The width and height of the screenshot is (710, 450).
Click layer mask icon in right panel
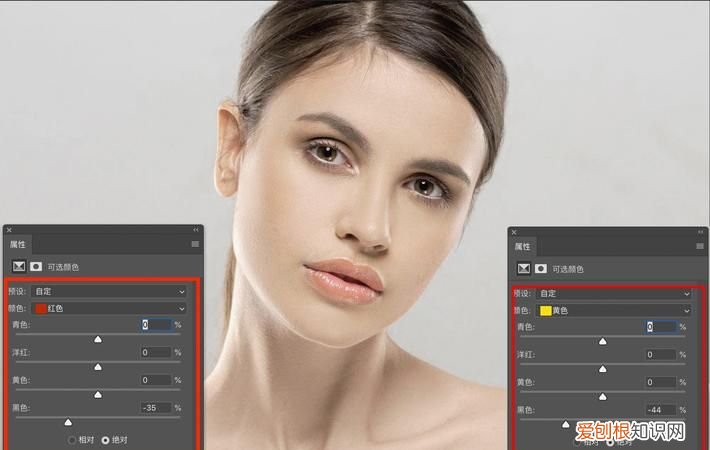tap(540, 269)
